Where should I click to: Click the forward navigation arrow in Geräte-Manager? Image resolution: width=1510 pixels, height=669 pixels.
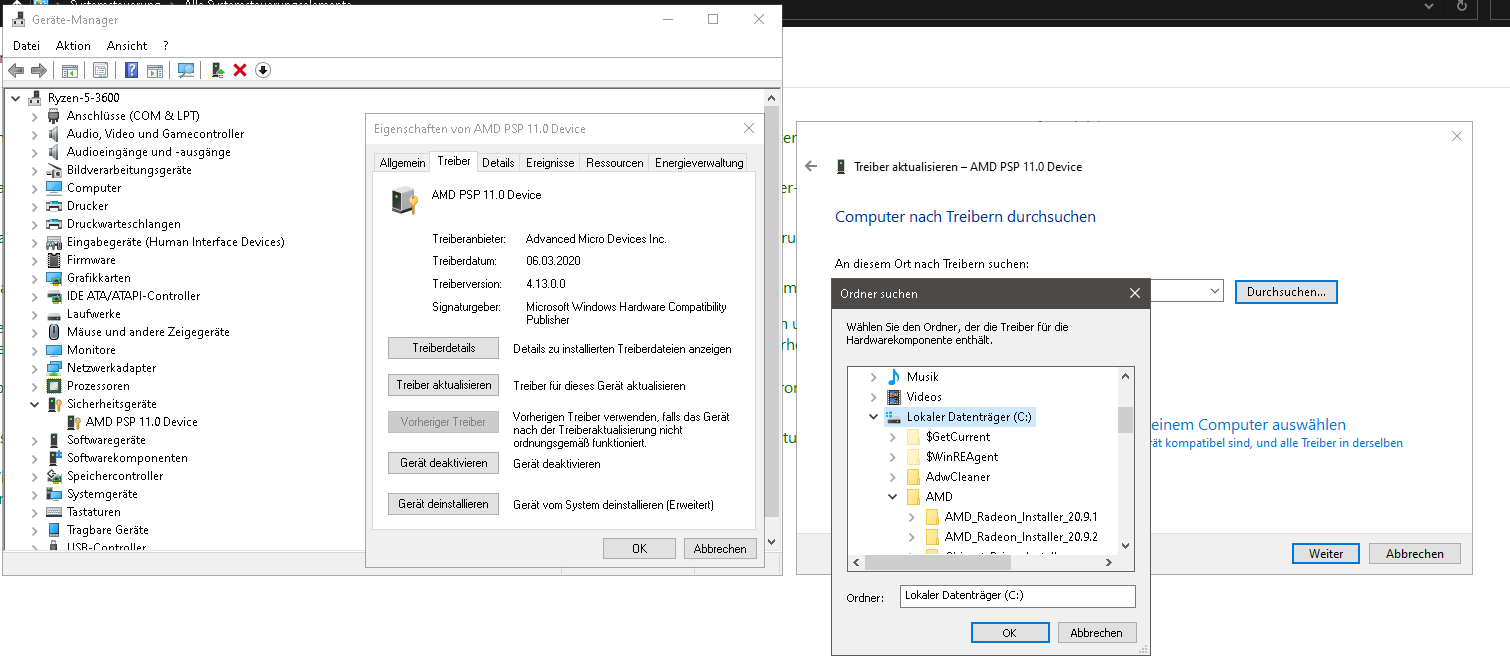point(38,70)
